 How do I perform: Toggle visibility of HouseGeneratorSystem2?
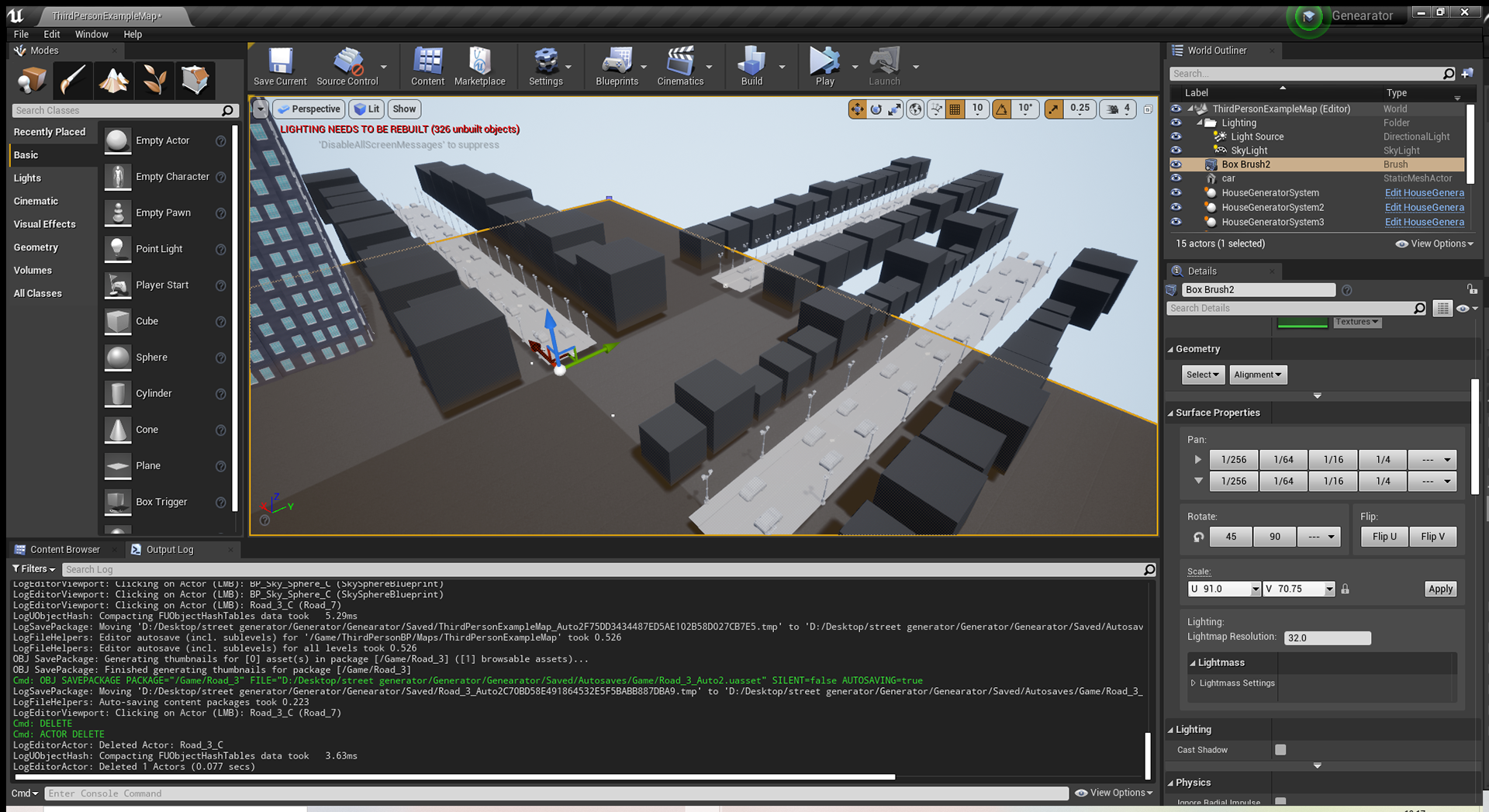tap(1176, 207)
